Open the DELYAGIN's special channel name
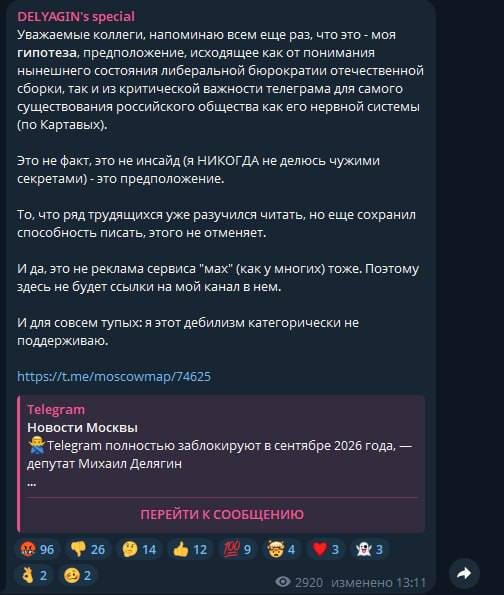The height and width of the screenshot is (595, 504). pos(76,16)
